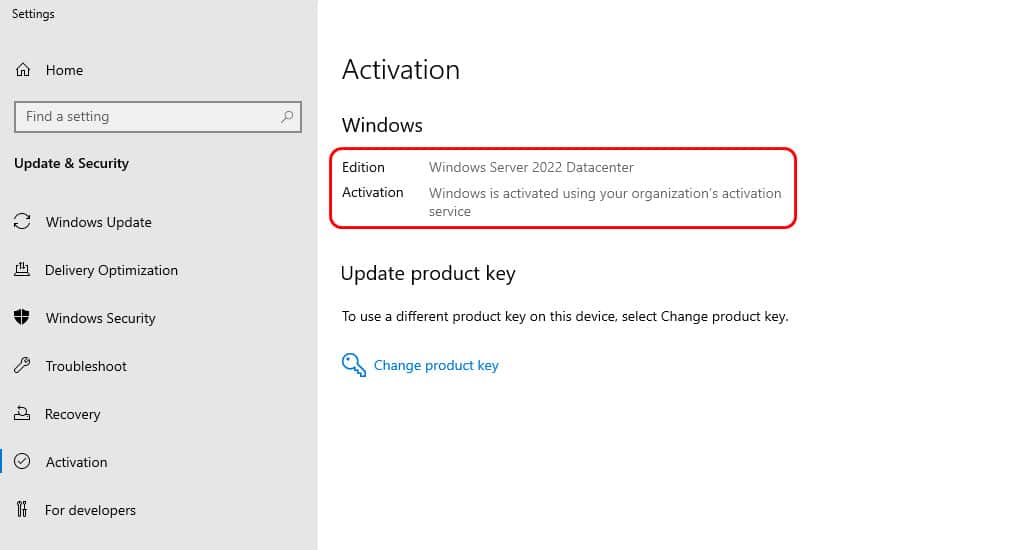Click the Windows Server 2022 Datacenter edition text
Viewport: 1024px width, 550px height.
tap(531, 167)
